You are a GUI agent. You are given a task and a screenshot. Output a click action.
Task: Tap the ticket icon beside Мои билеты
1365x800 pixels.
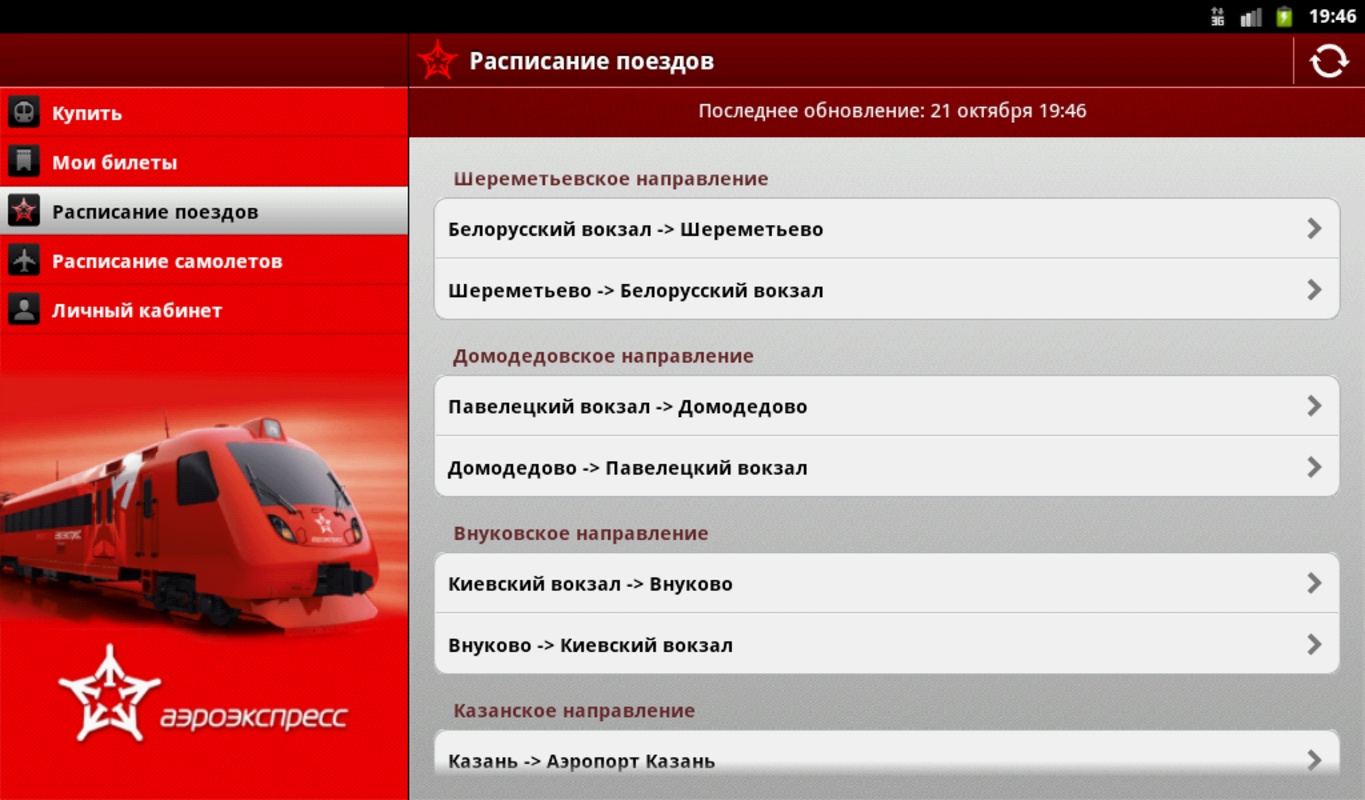pos(24,161)
